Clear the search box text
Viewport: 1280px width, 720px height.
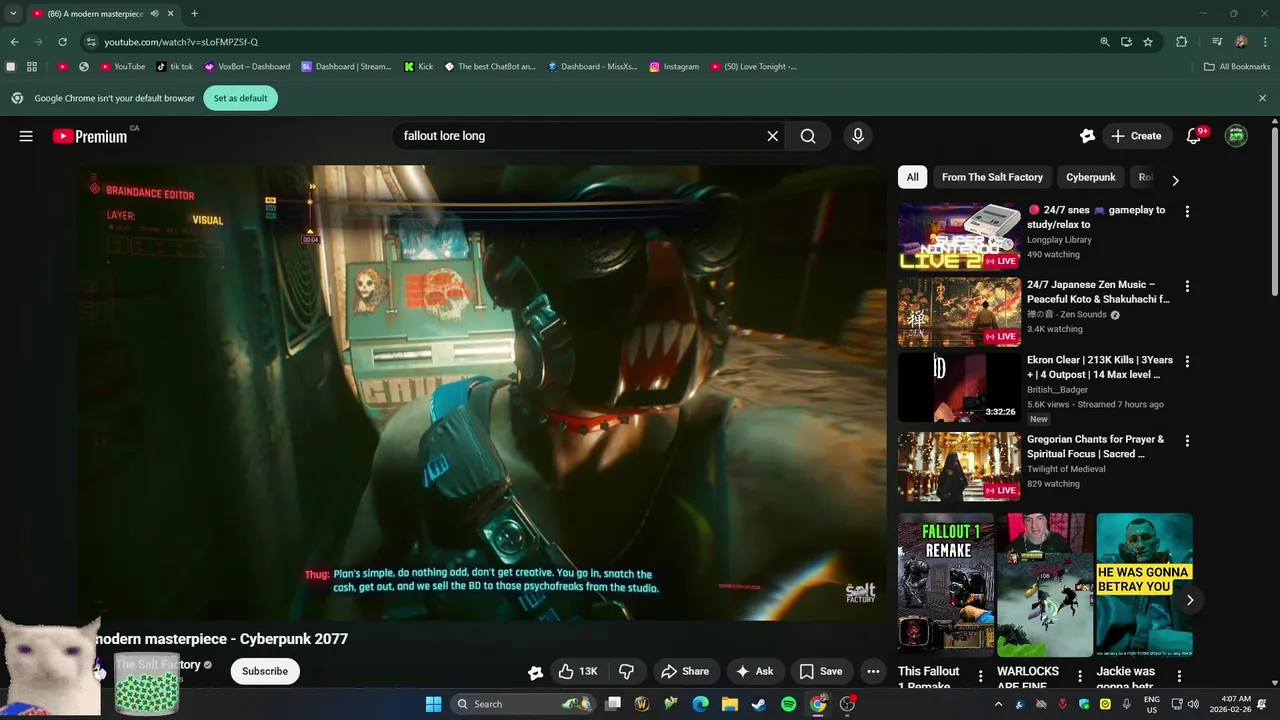(772, 136)
